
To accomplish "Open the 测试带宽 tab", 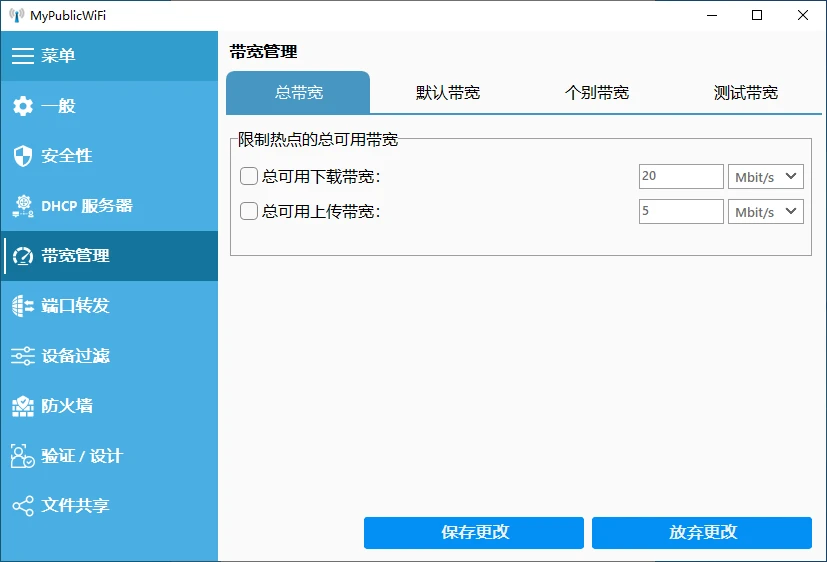I will [x=746, y=93].
